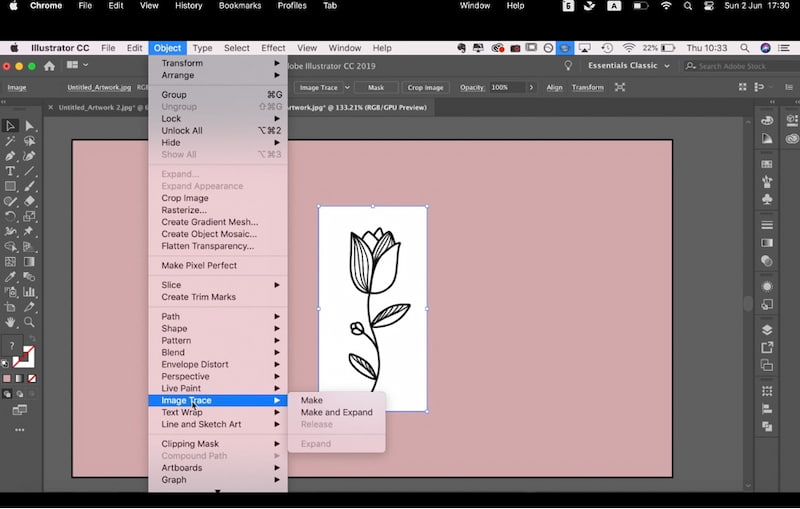The height and width of the screenshot is (509, 800).
Task: Select the Paintbrush tool
Action: tap(29, 186)
